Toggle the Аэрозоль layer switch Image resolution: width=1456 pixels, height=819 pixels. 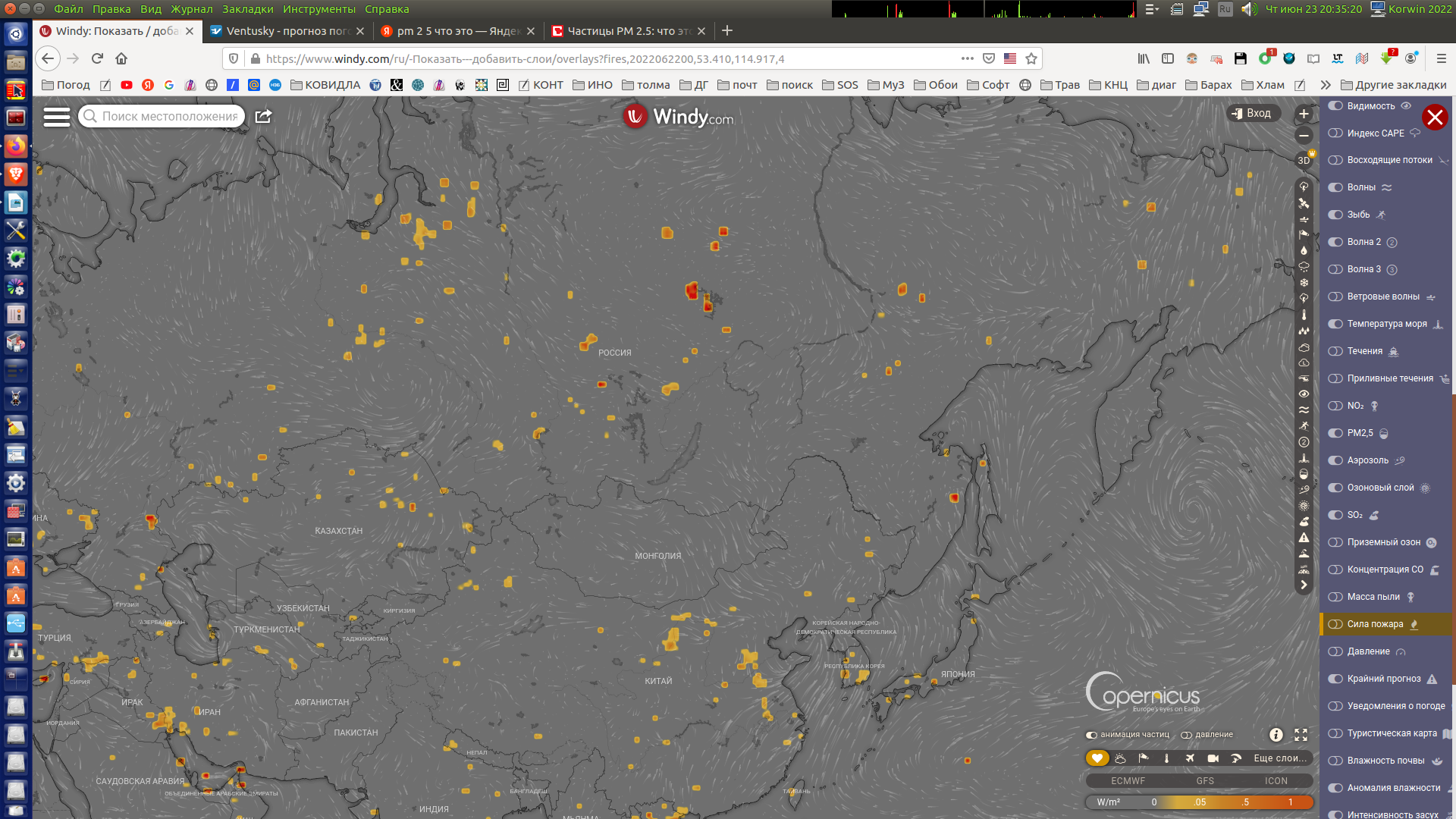coord(1335,460)
